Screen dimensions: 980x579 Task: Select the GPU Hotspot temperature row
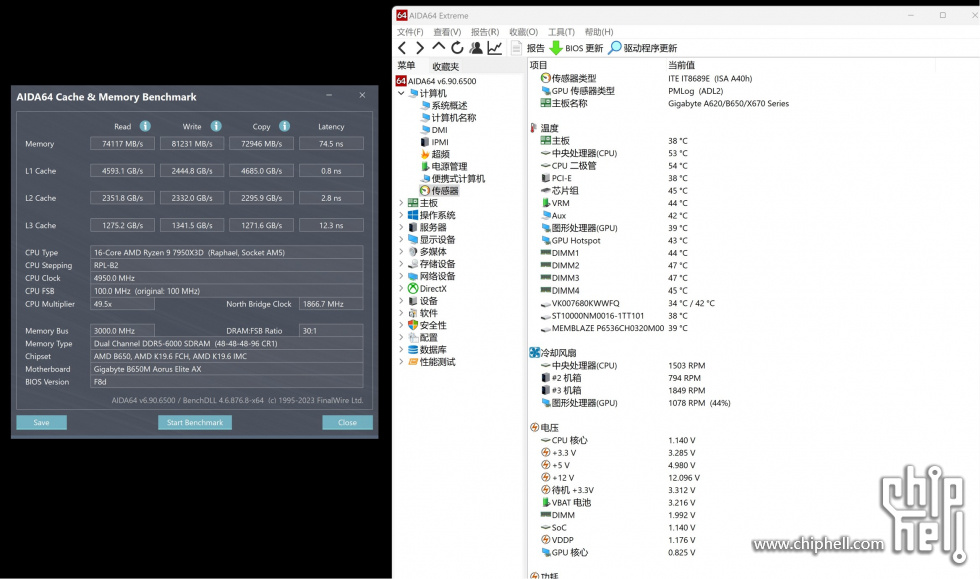tap(615, 240)
